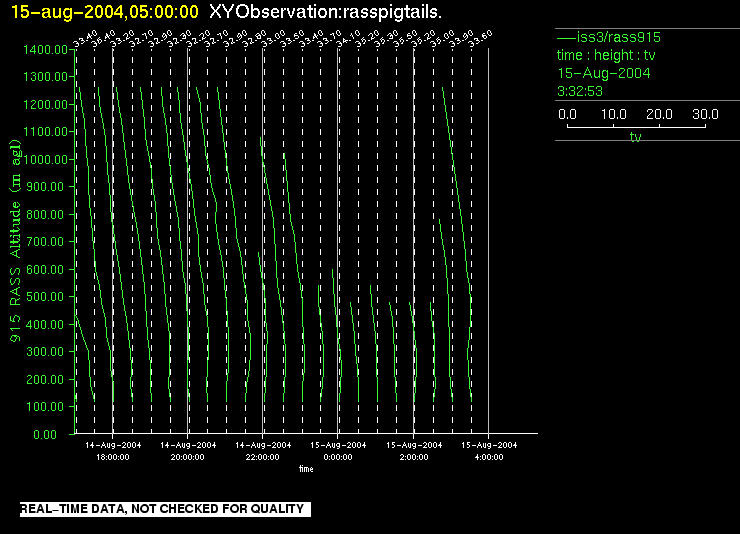Click the 14-Aug-2004 18:00:00 time label

pyautogui.click(x=112, y=450)
